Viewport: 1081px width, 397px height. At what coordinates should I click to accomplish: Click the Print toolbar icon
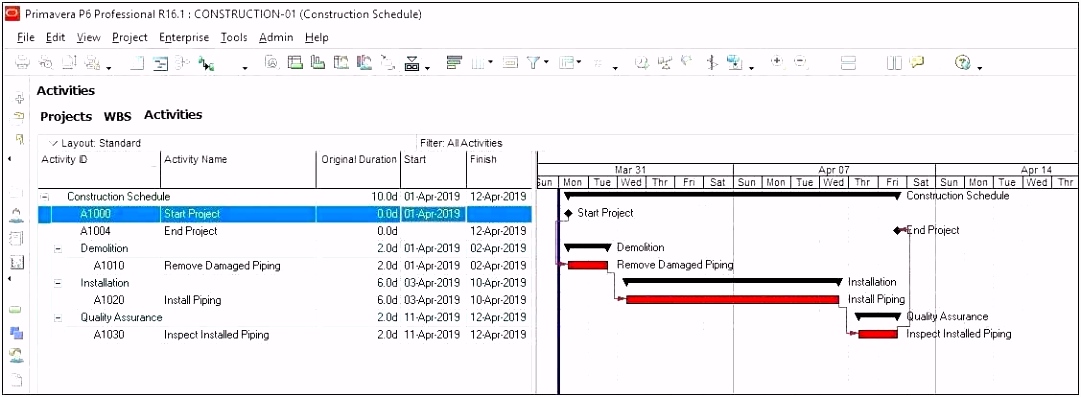coord(22,63)
